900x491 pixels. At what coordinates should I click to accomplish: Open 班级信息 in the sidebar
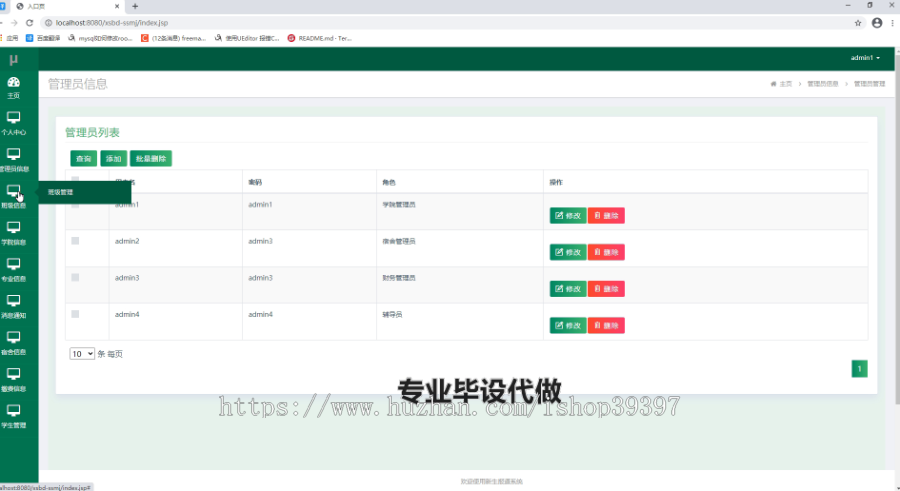(14, 197)
